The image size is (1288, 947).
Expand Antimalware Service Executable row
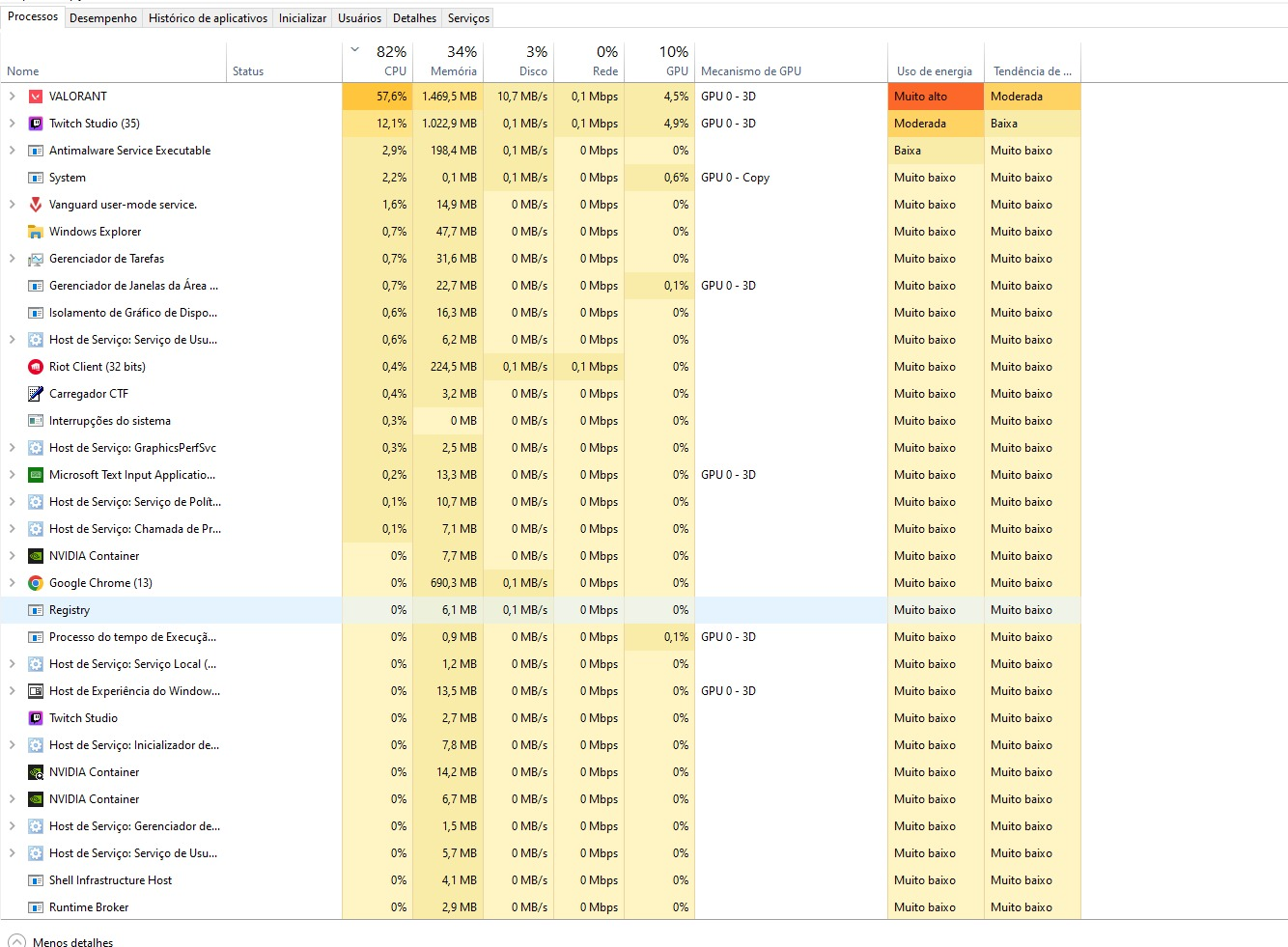click(x=12, y=151)
